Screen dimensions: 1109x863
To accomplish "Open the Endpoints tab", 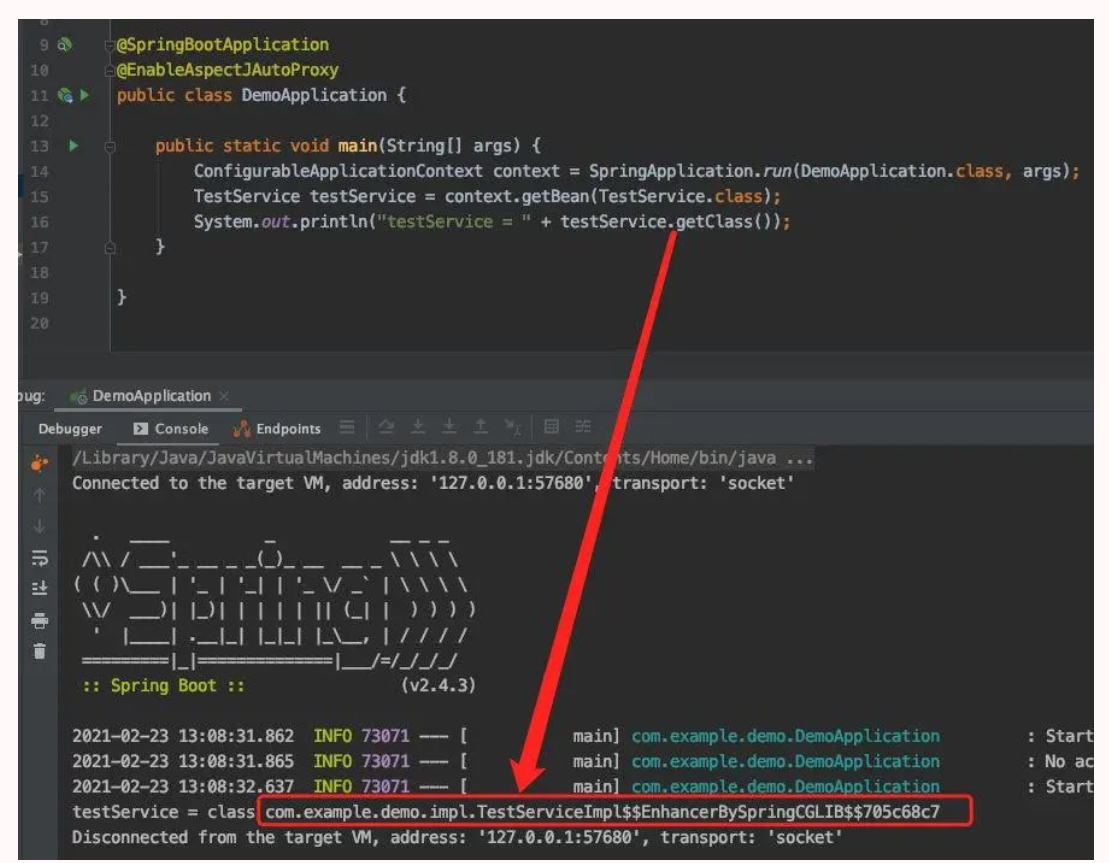I will pyautogui.click(x=277, y=429).
